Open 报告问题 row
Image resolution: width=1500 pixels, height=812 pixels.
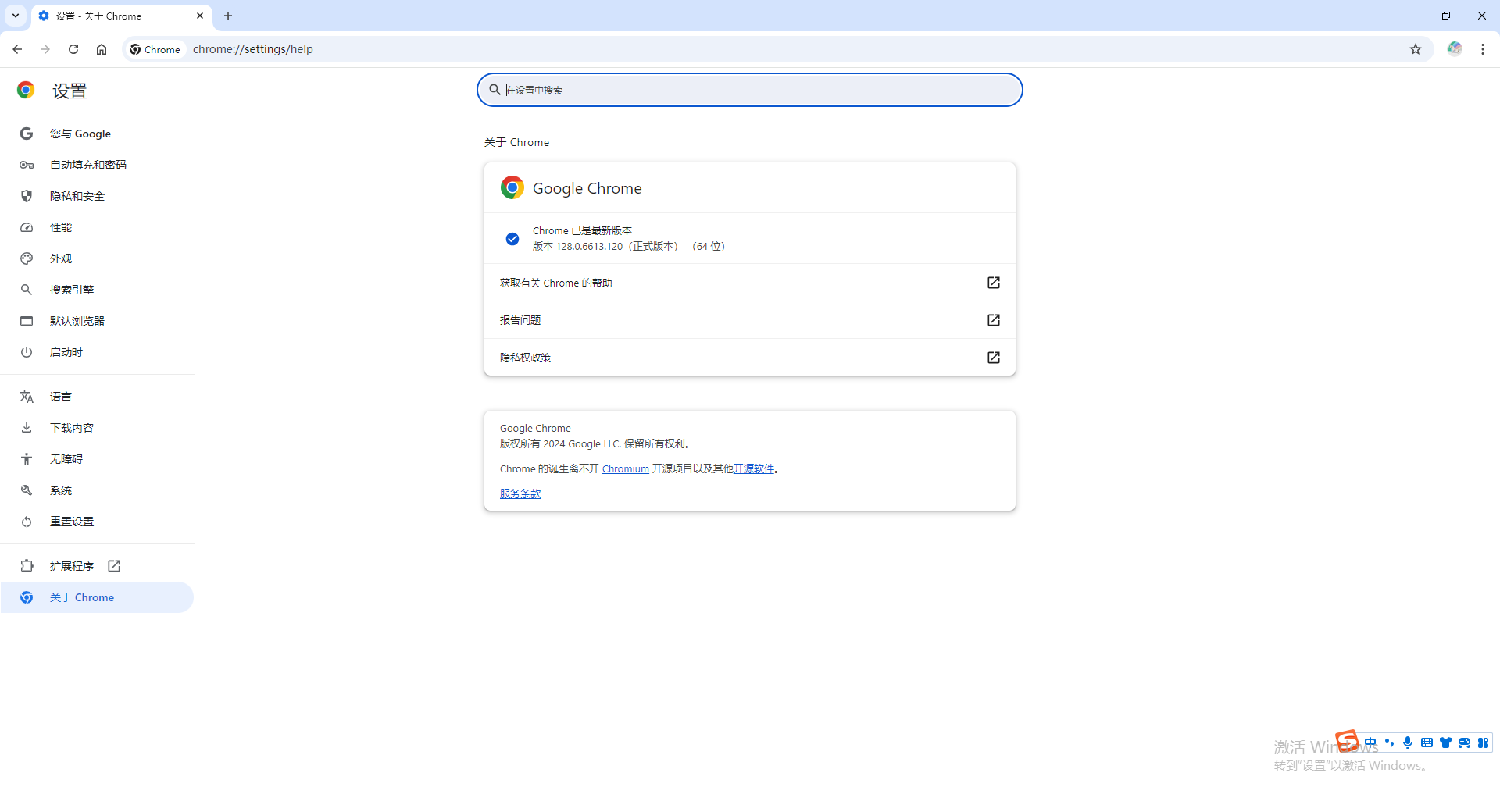click(750, 320)
